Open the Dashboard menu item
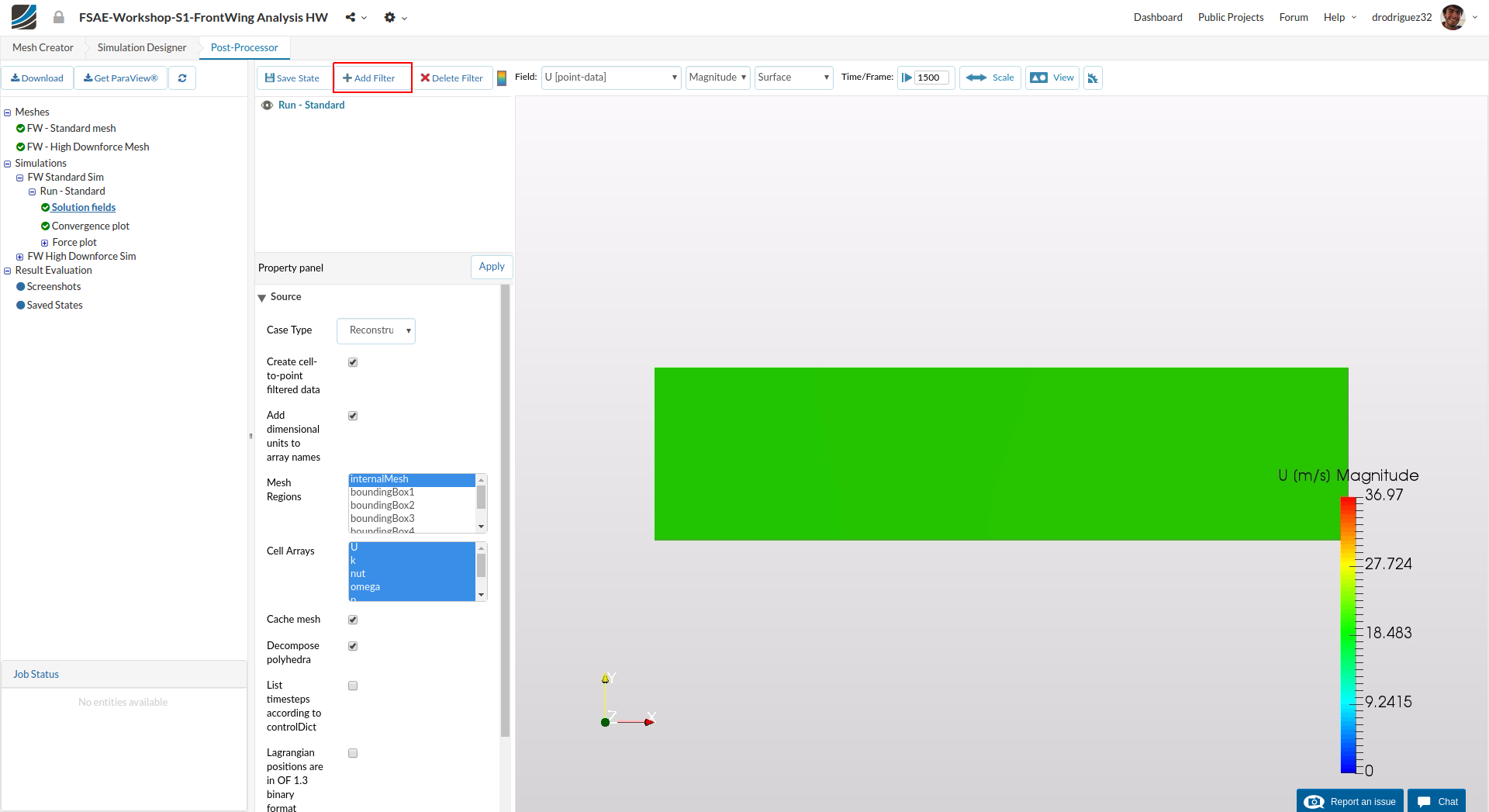 pyautogui.click(x=1158, y=17)
